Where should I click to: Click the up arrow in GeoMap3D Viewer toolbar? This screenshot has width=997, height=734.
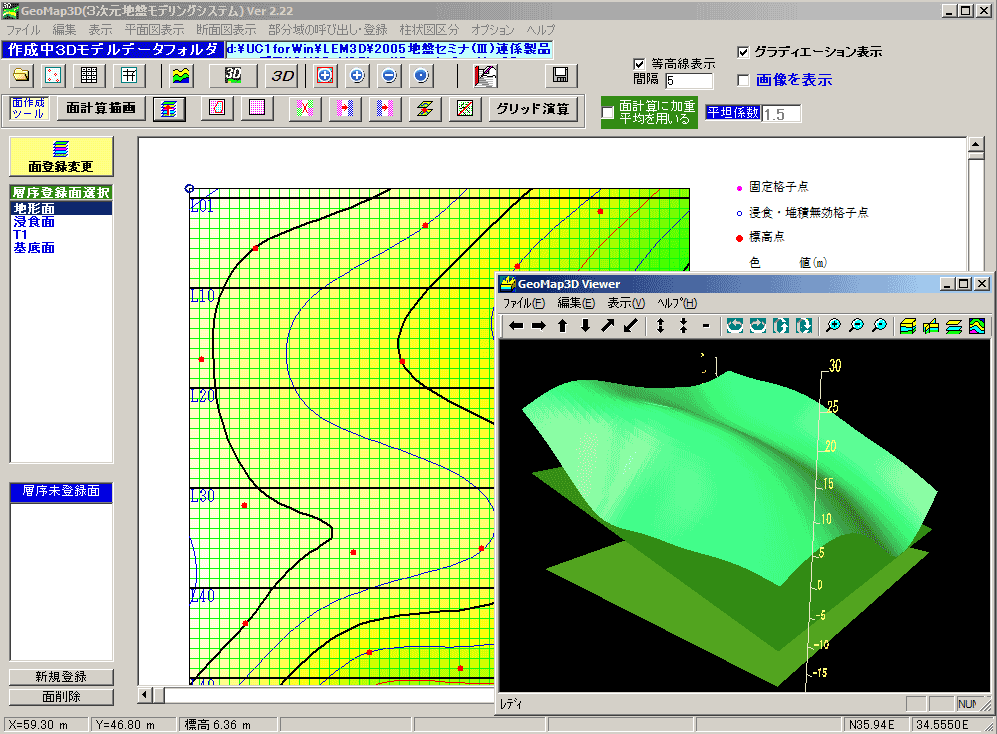pyautogui.click(x=562, y=326)
